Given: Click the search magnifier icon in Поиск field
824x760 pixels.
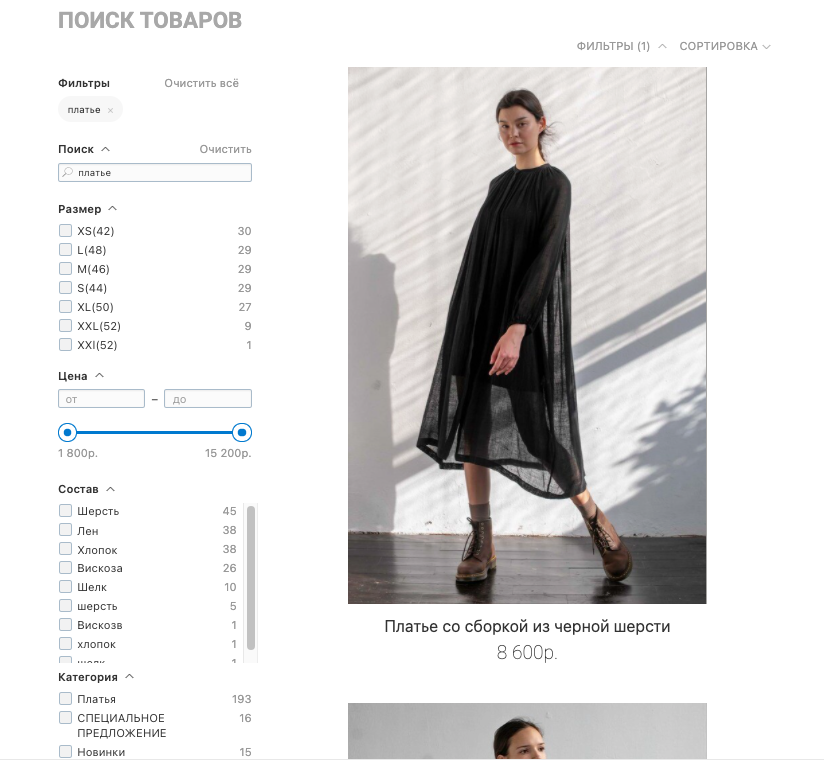Looking at the screenshot, I should (68, 172).
